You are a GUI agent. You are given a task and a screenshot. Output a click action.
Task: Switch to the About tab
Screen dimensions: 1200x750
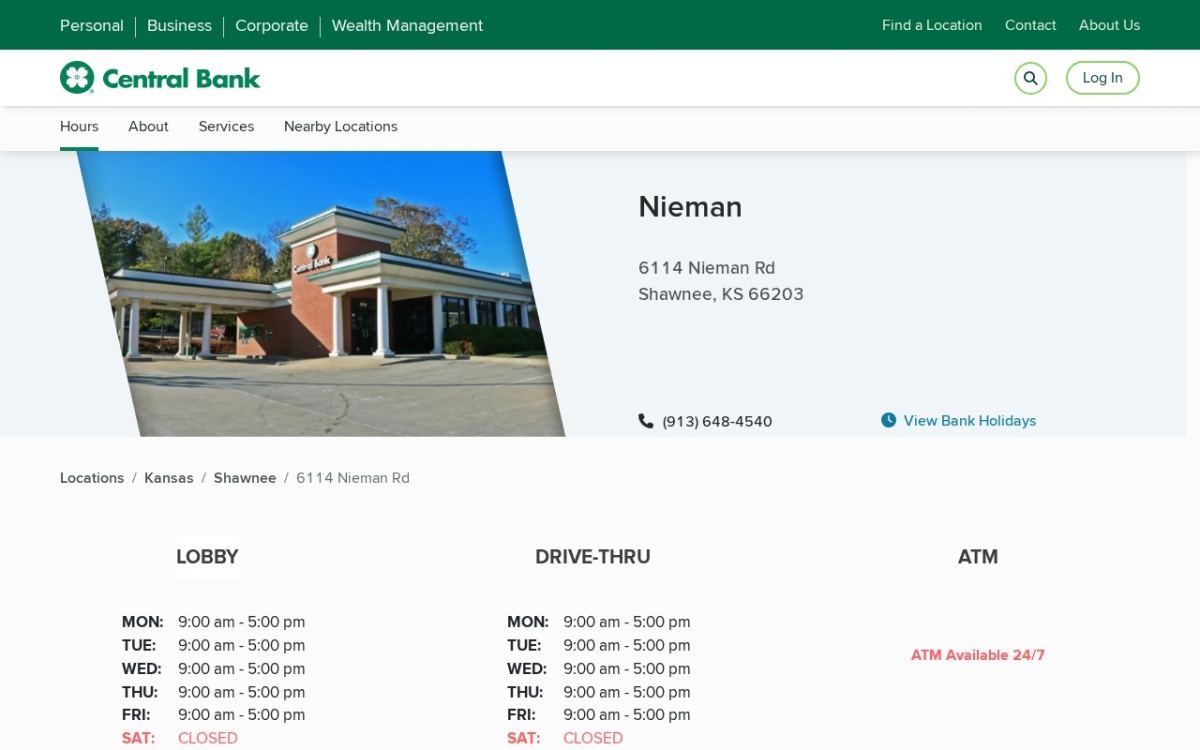point(148,127)
